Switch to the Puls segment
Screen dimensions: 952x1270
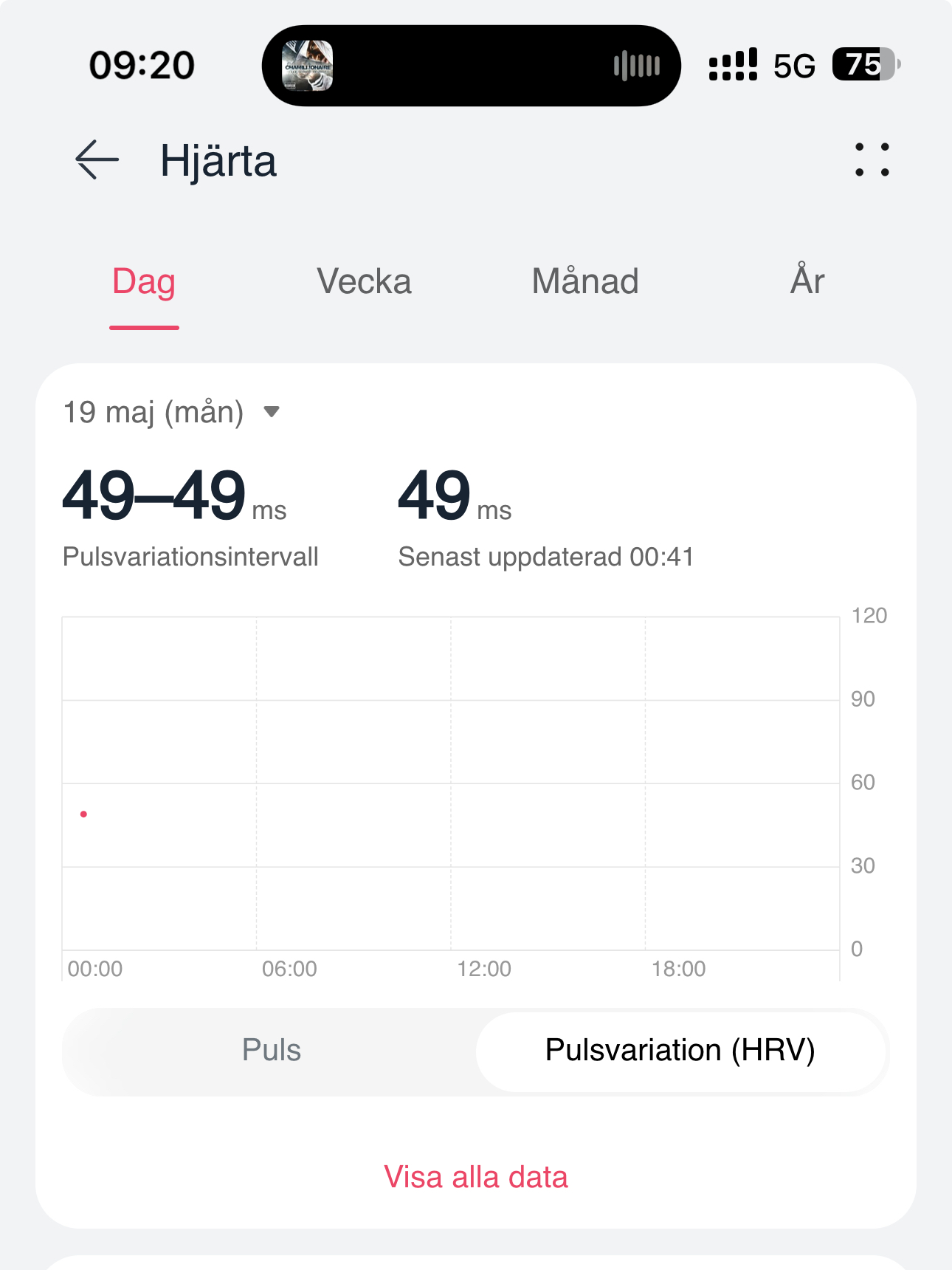pyautogui.click(x=272, y=1050)
